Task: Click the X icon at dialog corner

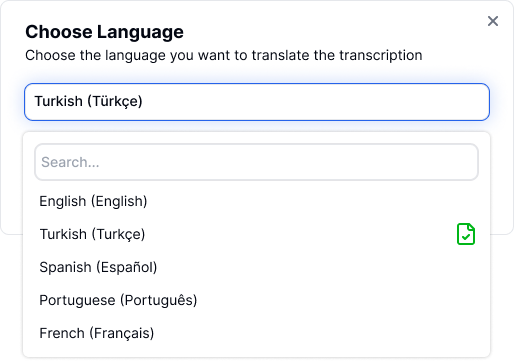Action: (493, 21)
